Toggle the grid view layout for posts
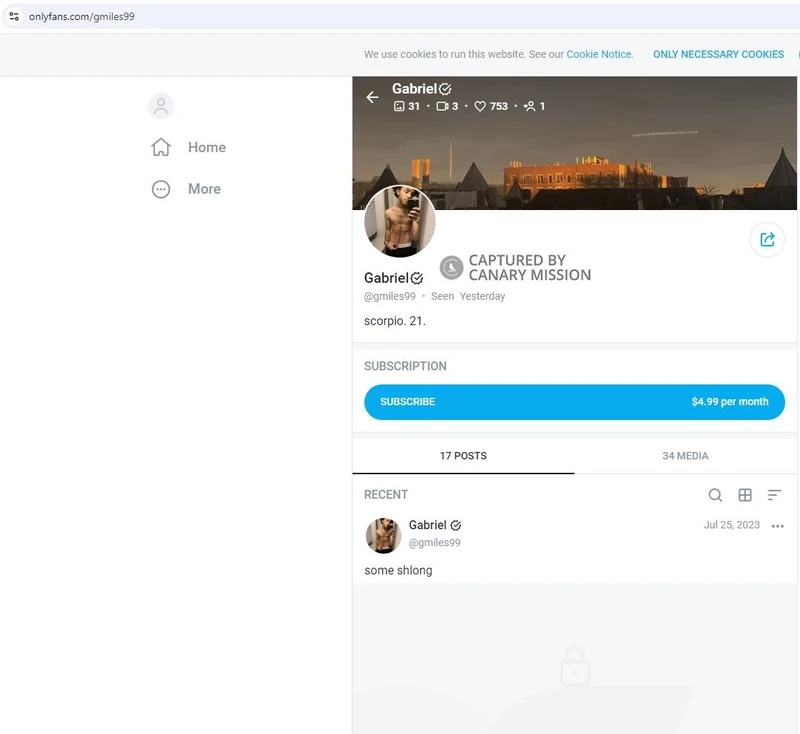This screenshot has width=800, height=734. tap(745, 495)
